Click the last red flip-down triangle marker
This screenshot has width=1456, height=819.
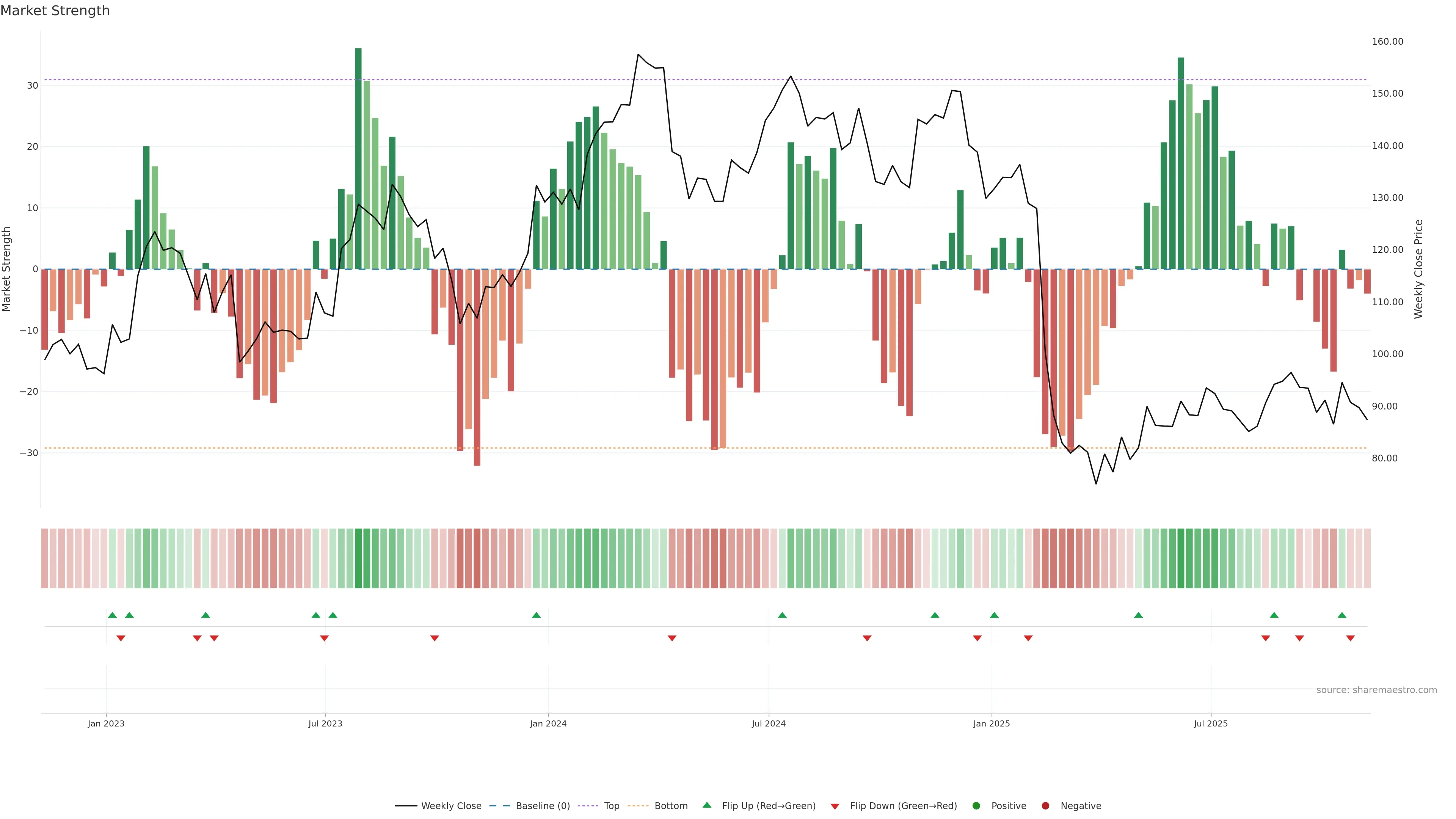(x=1350, y=638)
